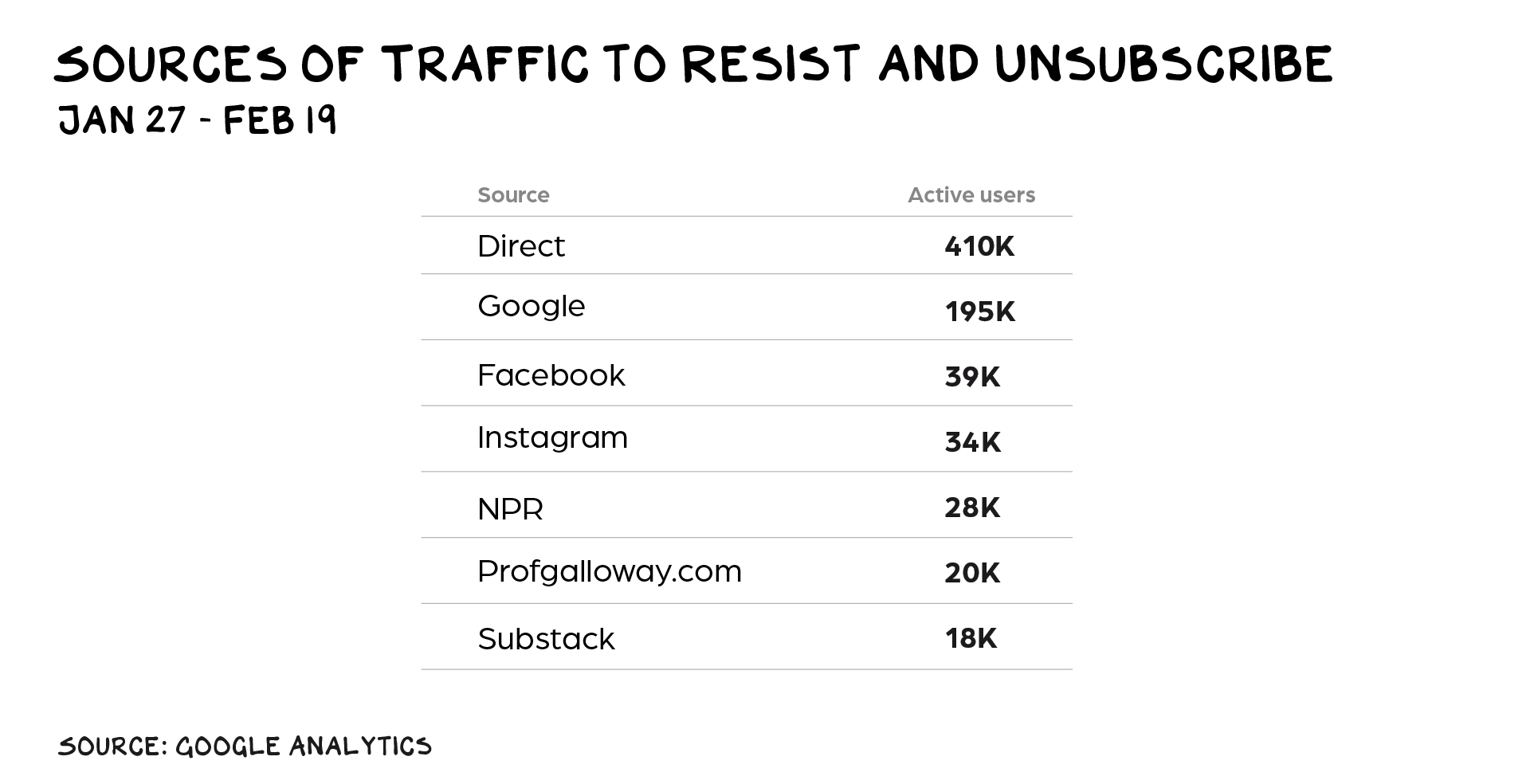1530x784 pixels.
Task: Click the chart title about traffic sources
Action: click(692, 64)
